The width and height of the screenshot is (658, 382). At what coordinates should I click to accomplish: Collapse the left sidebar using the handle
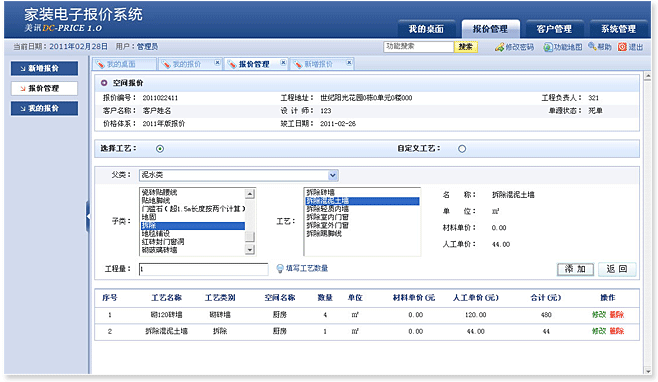coord(88,217)
